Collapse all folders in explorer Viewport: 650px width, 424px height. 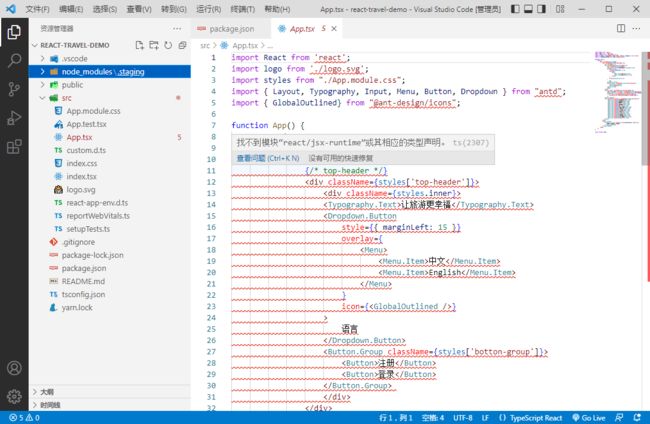tap(182, 45)
